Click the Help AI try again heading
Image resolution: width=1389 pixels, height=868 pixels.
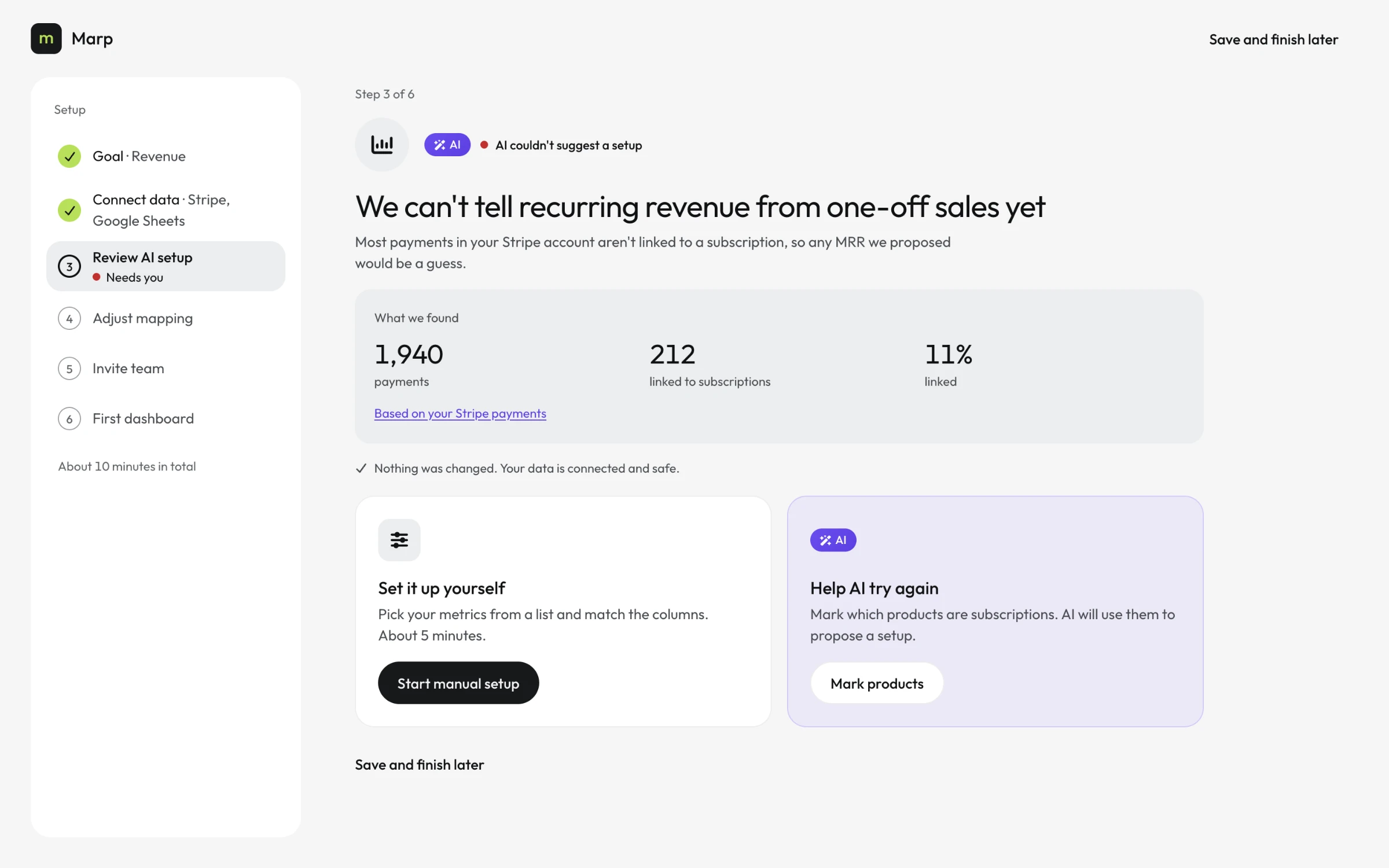pyautogui.click(x=874, y=589)
